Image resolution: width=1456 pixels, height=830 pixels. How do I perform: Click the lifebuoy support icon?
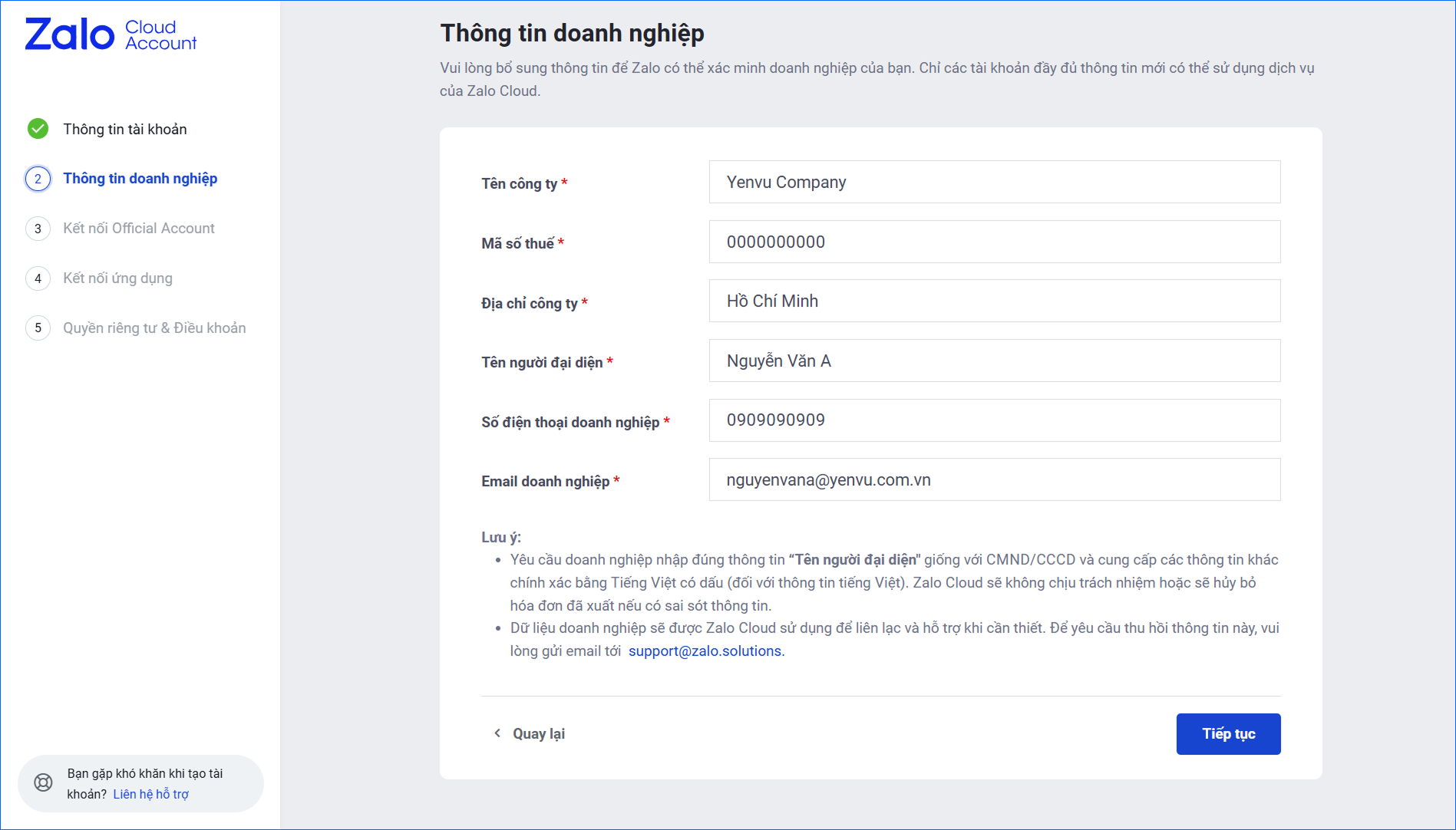[x=44, y=782]
